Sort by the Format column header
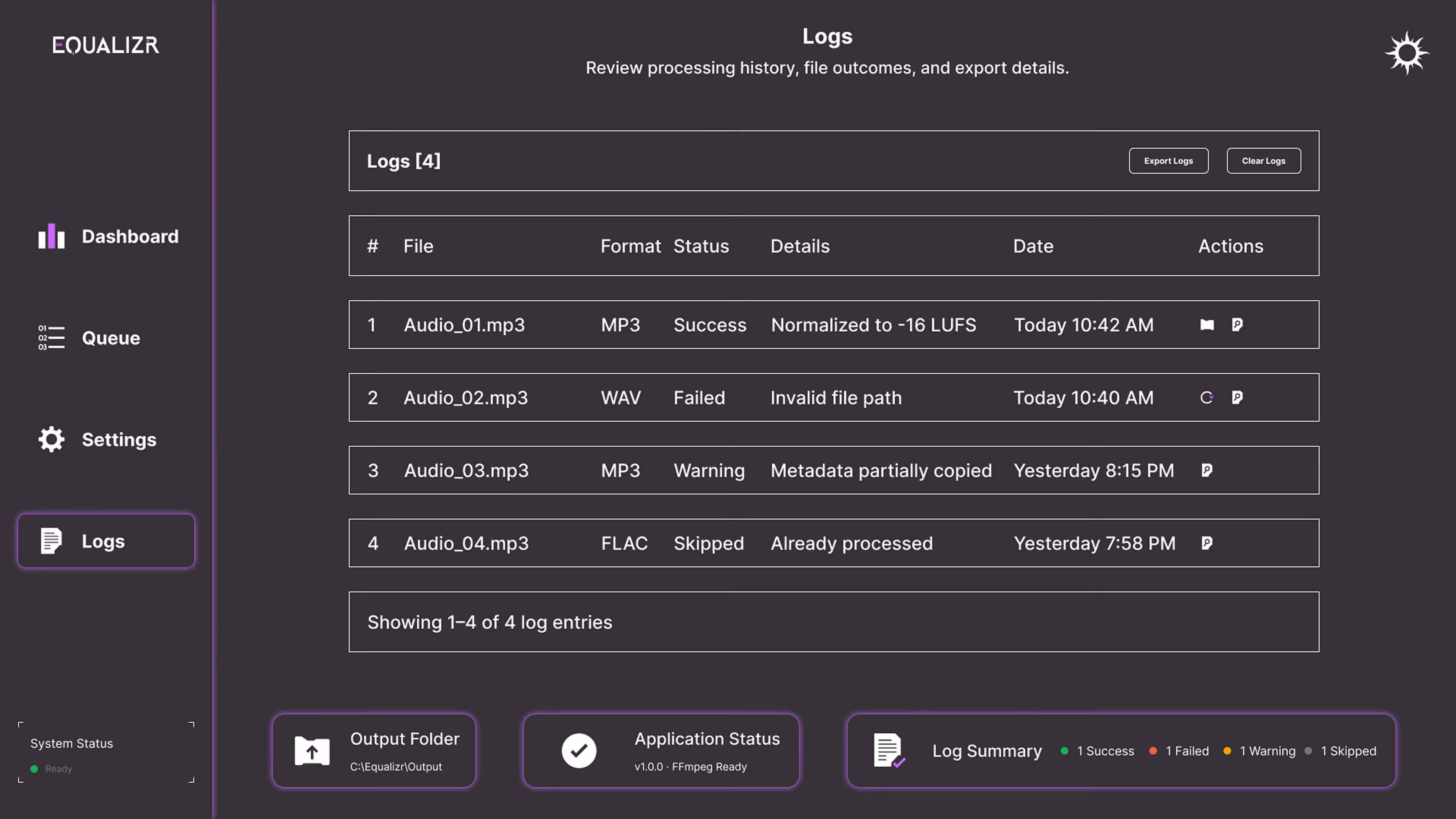1456x819 pixels. (x=630, y=246)
